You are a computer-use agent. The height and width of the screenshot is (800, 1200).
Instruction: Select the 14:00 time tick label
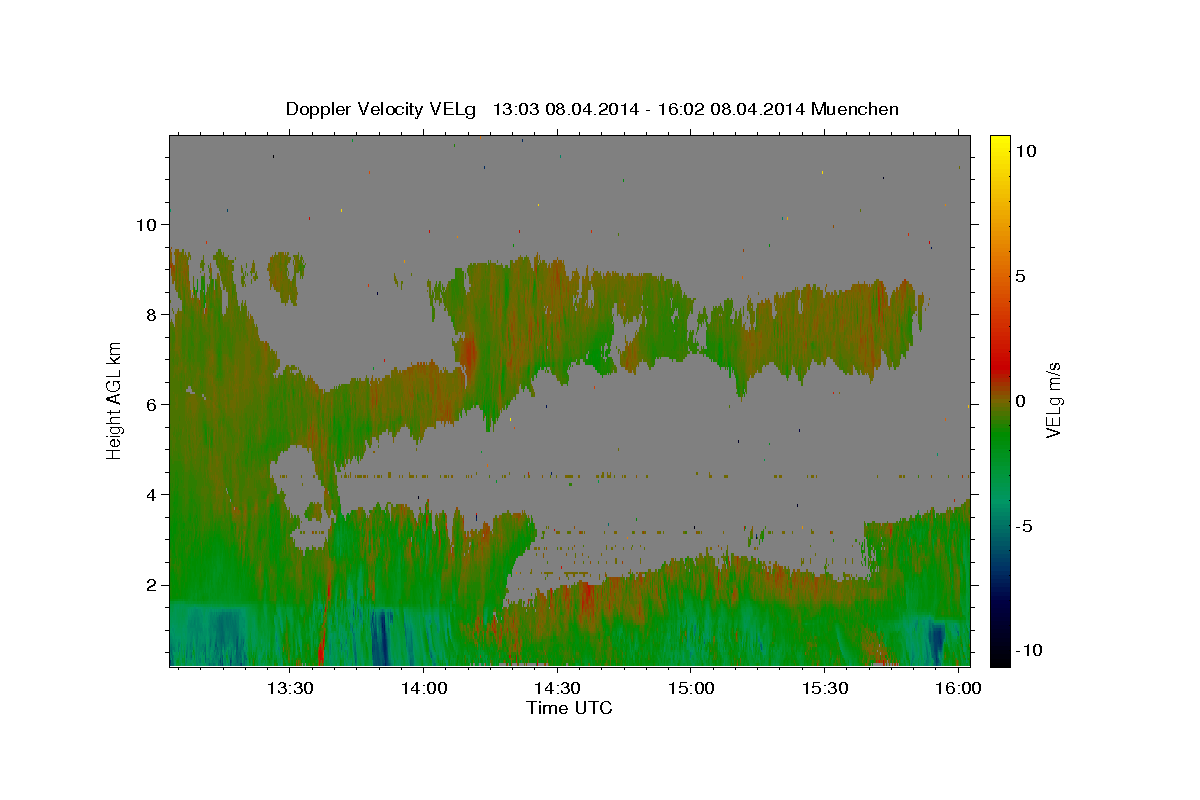(x=423, y=689)
